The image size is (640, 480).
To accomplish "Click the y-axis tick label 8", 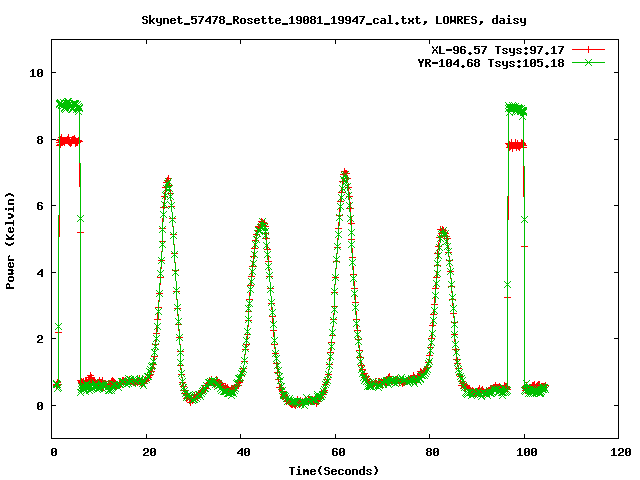I will [x=40, y=140].
